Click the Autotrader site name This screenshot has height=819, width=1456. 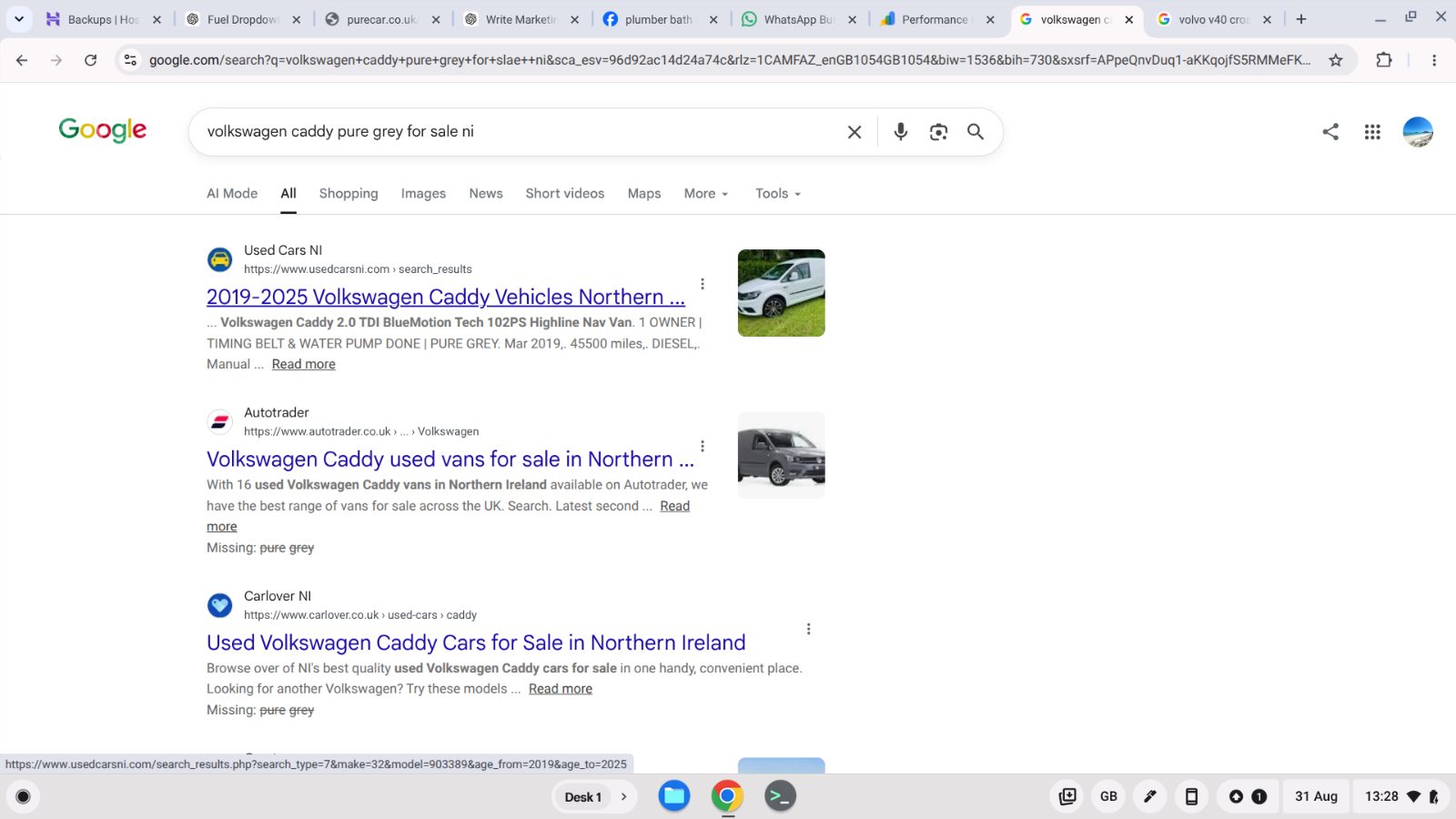pos(277,412)
